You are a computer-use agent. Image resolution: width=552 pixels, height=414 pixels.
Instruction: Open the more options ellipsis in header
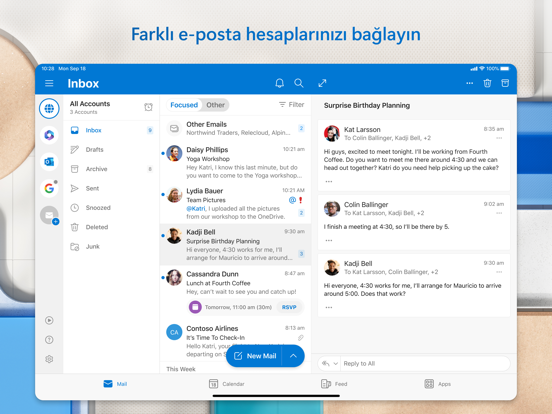point(470,83)
